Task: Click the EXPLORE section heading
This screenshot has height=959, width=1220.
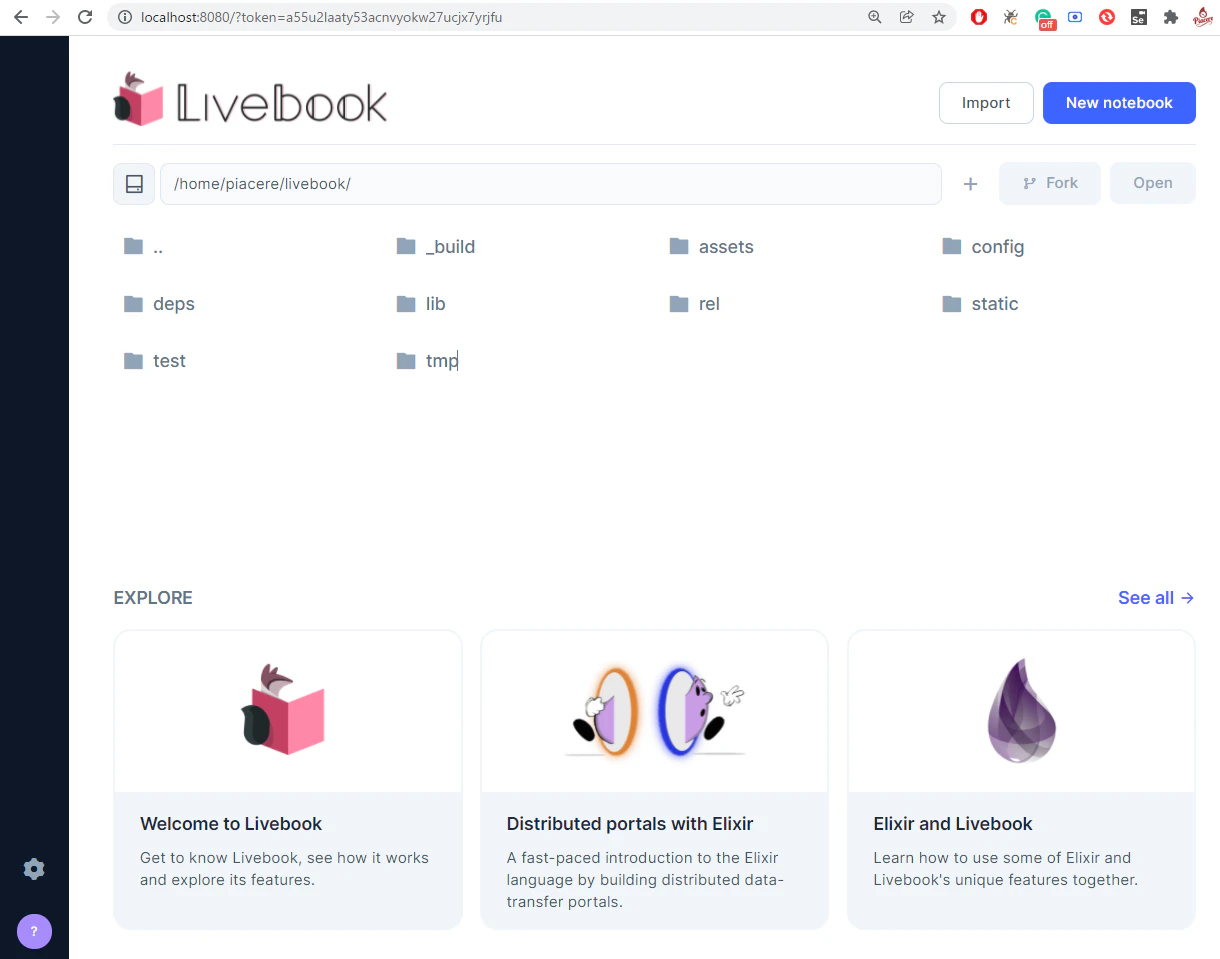Action: click(x=153, y=598)
